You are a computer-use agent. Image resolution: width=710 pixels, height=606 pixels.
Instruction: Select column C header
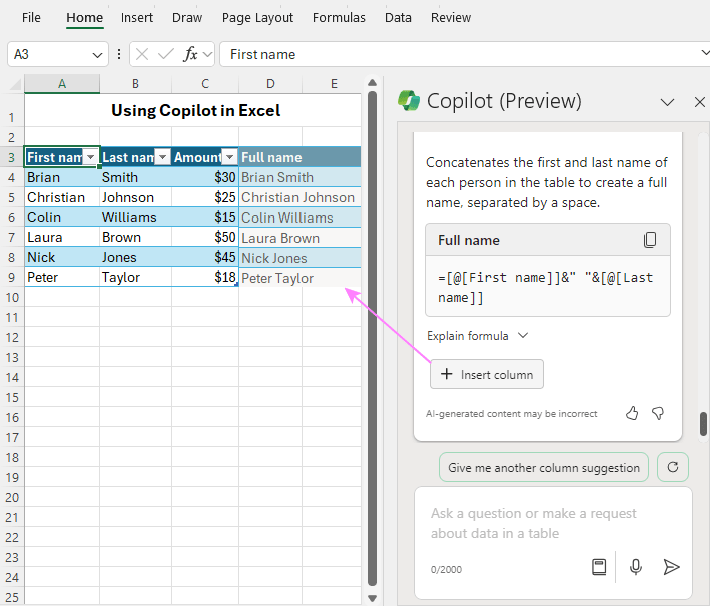[x=205, y=84]
